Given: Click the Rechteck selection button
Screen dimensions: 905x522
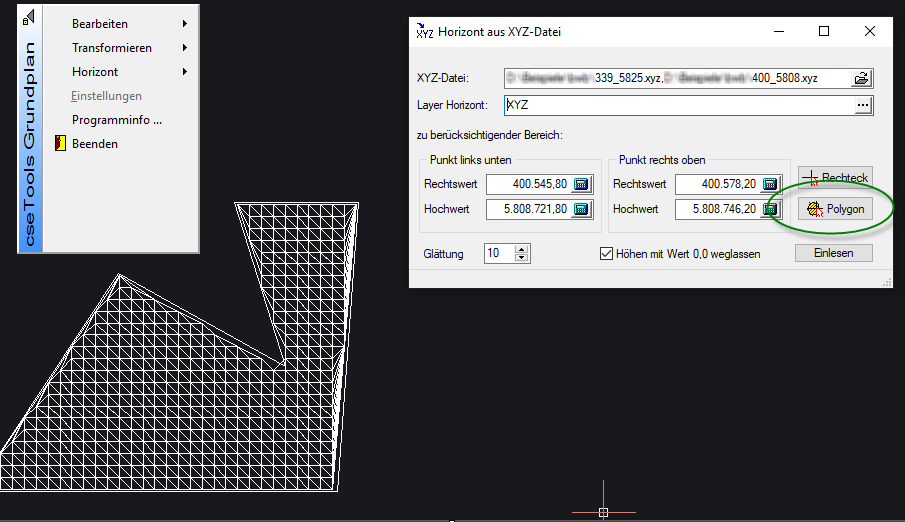Looking at the screenshot, I should coord(835,177).
